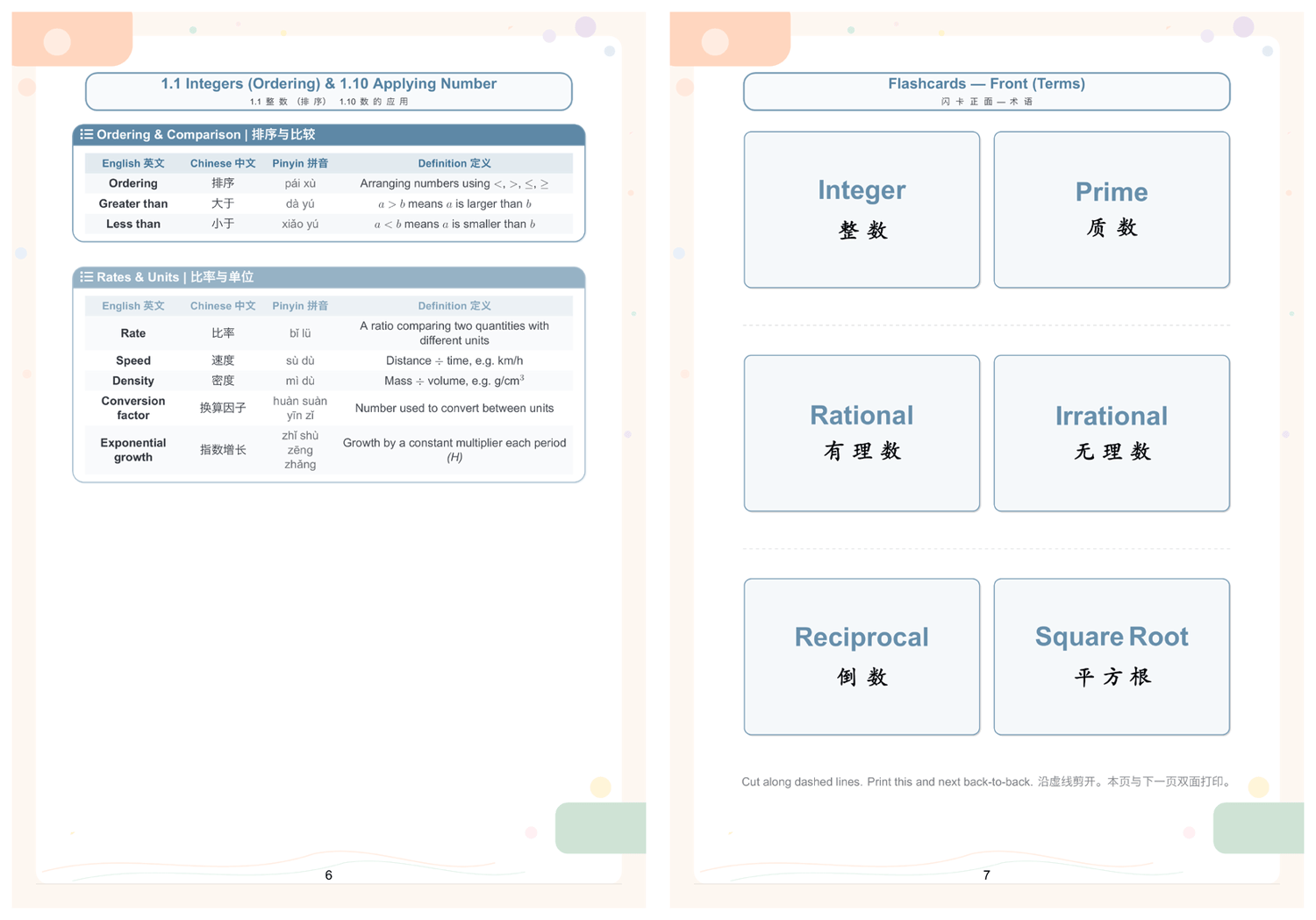
Task: Click the Chinese term '换算因子'
Action: pos(223,408)
